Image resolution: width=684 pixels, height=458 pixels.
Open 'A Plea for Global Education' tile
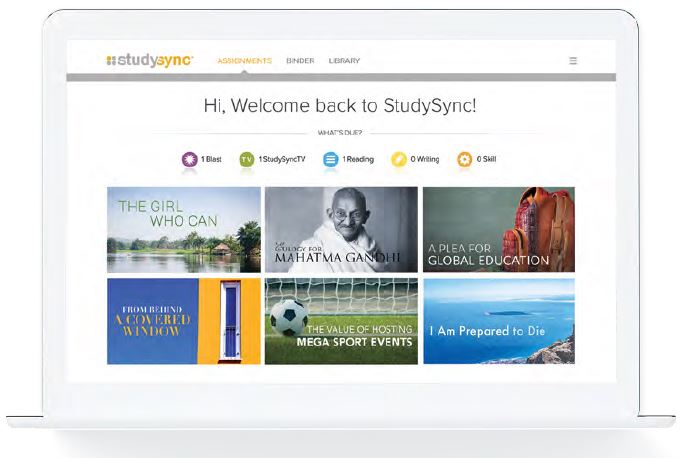tap(499, 230)
